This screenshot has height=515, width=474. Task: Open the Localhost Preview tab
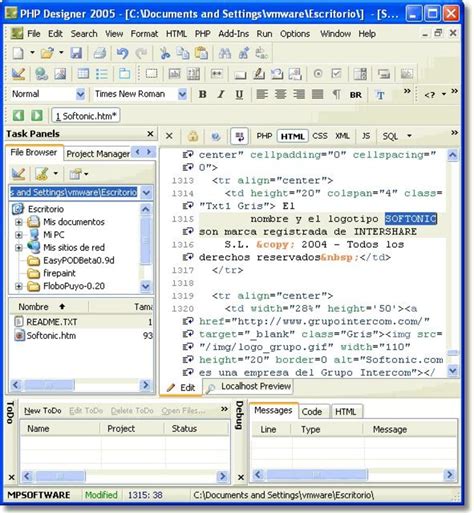pyautogui.click(x=248, y=387)
